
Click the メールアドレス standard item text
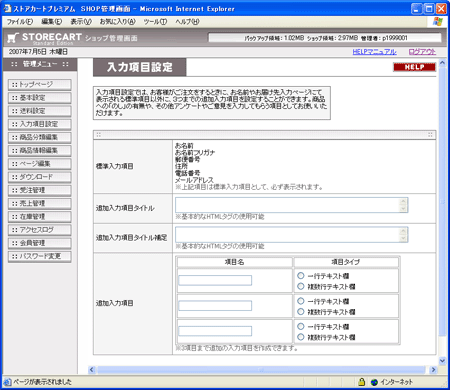click(x=194, y=180)
